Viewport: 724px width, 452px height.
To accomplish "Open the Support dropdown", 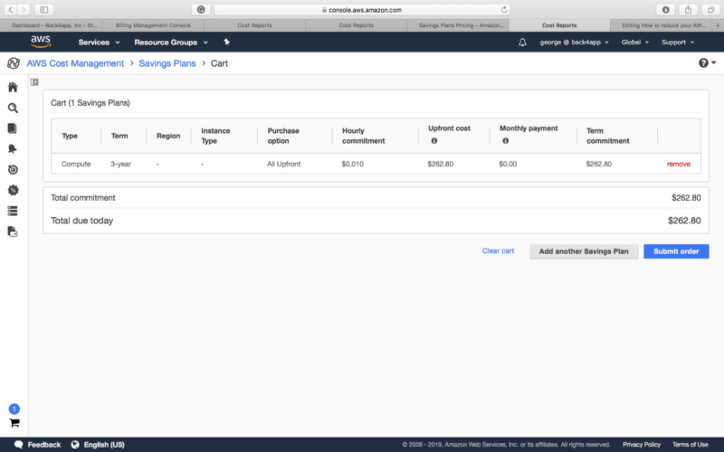I will (x=677, y=42).
